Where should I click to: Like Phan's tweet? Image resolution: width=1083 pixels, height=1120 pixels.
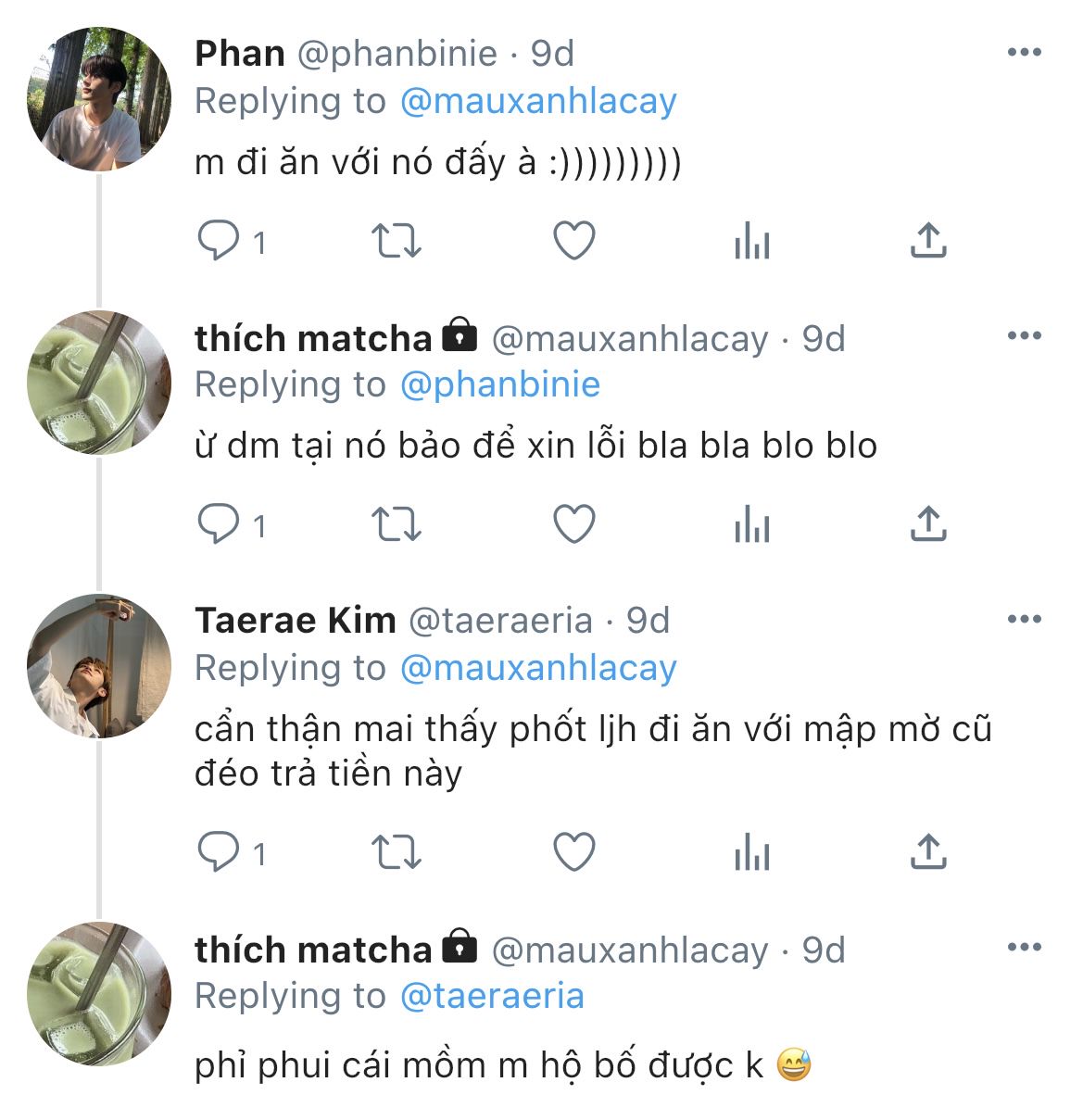pos(573,242)
